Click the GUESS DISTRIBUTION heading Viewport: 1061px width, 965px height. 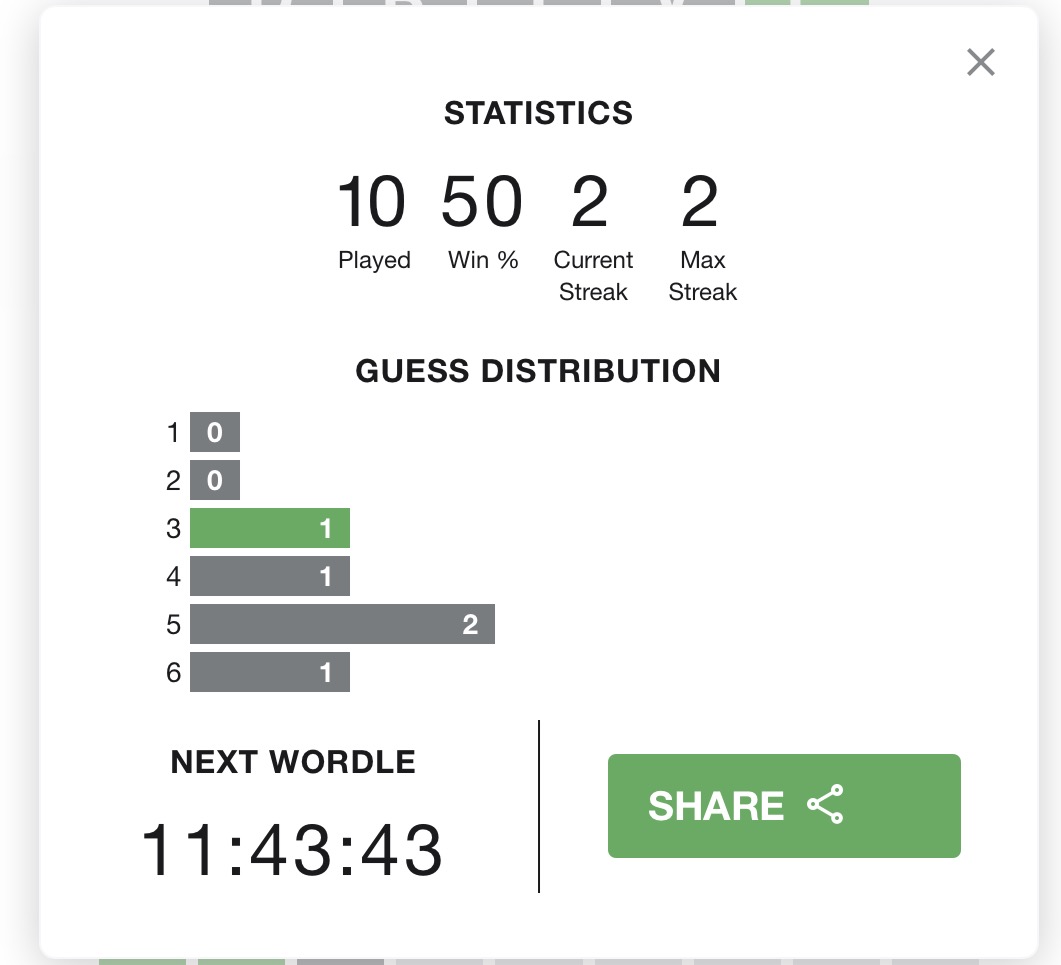pyautogui.click(x=538, y=371)
